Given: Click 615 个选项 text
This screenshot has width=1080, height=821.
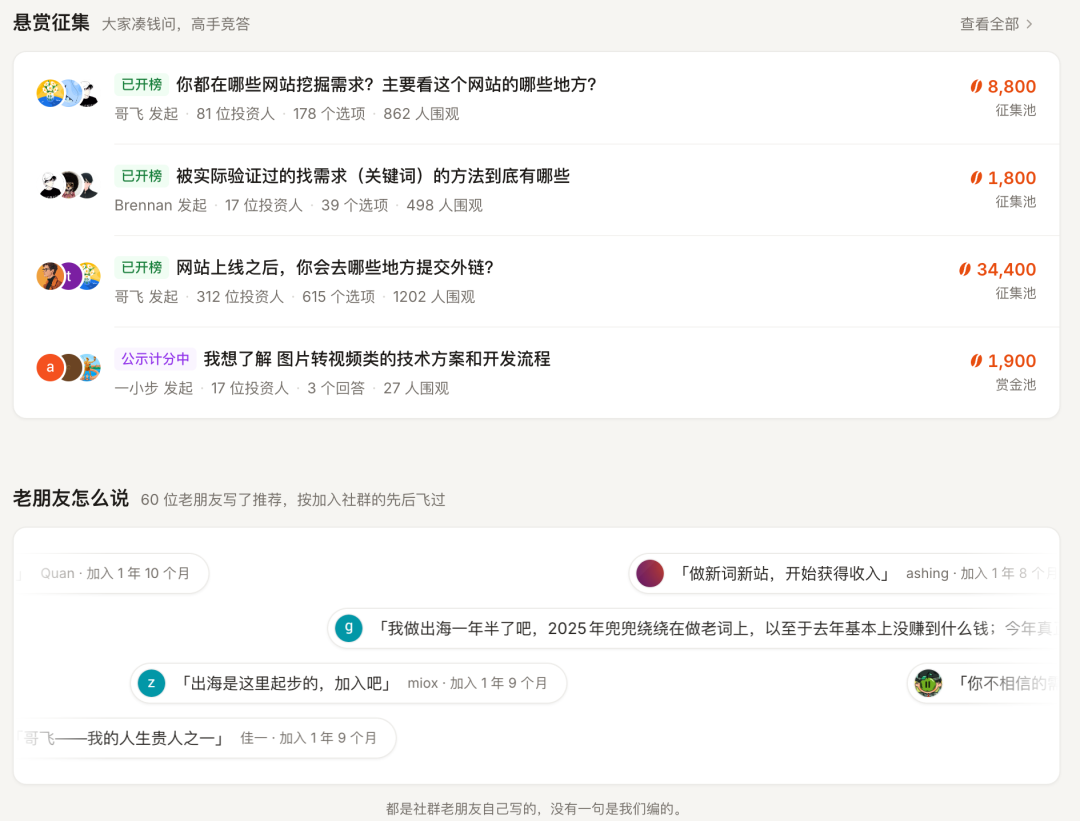Looking at the screenshot, I should (x=338, y=297).
